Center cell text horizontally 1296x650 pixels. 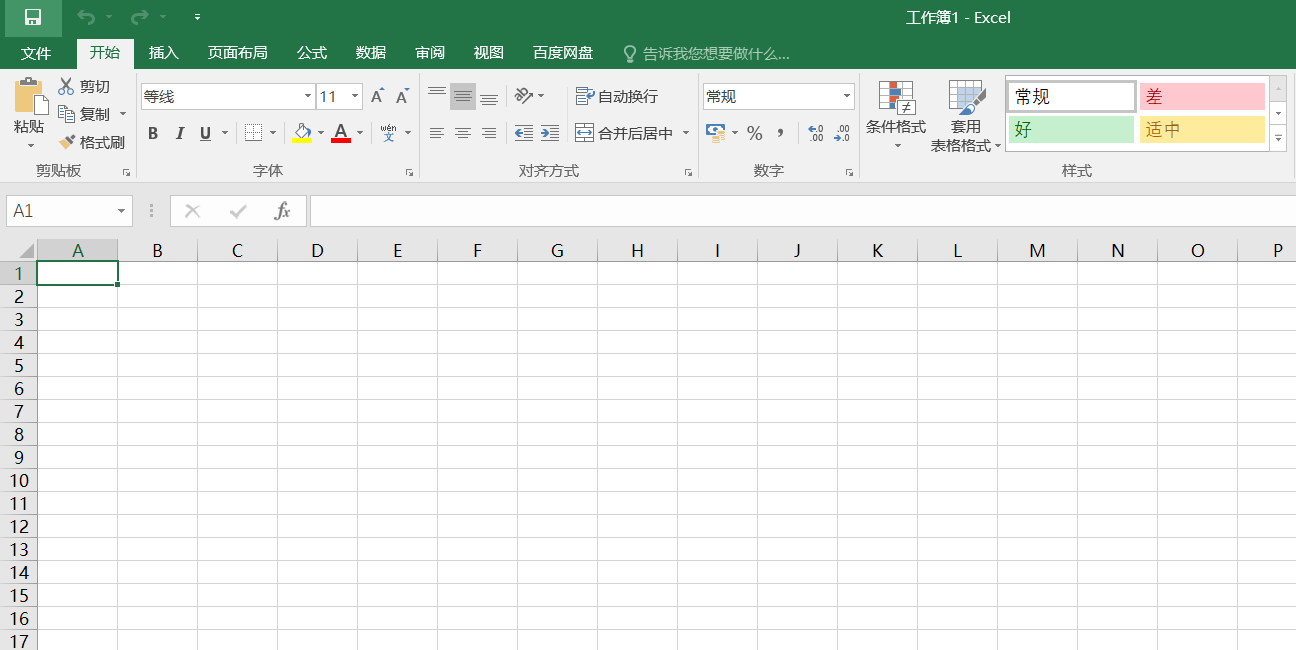click(x=463, y=133)
